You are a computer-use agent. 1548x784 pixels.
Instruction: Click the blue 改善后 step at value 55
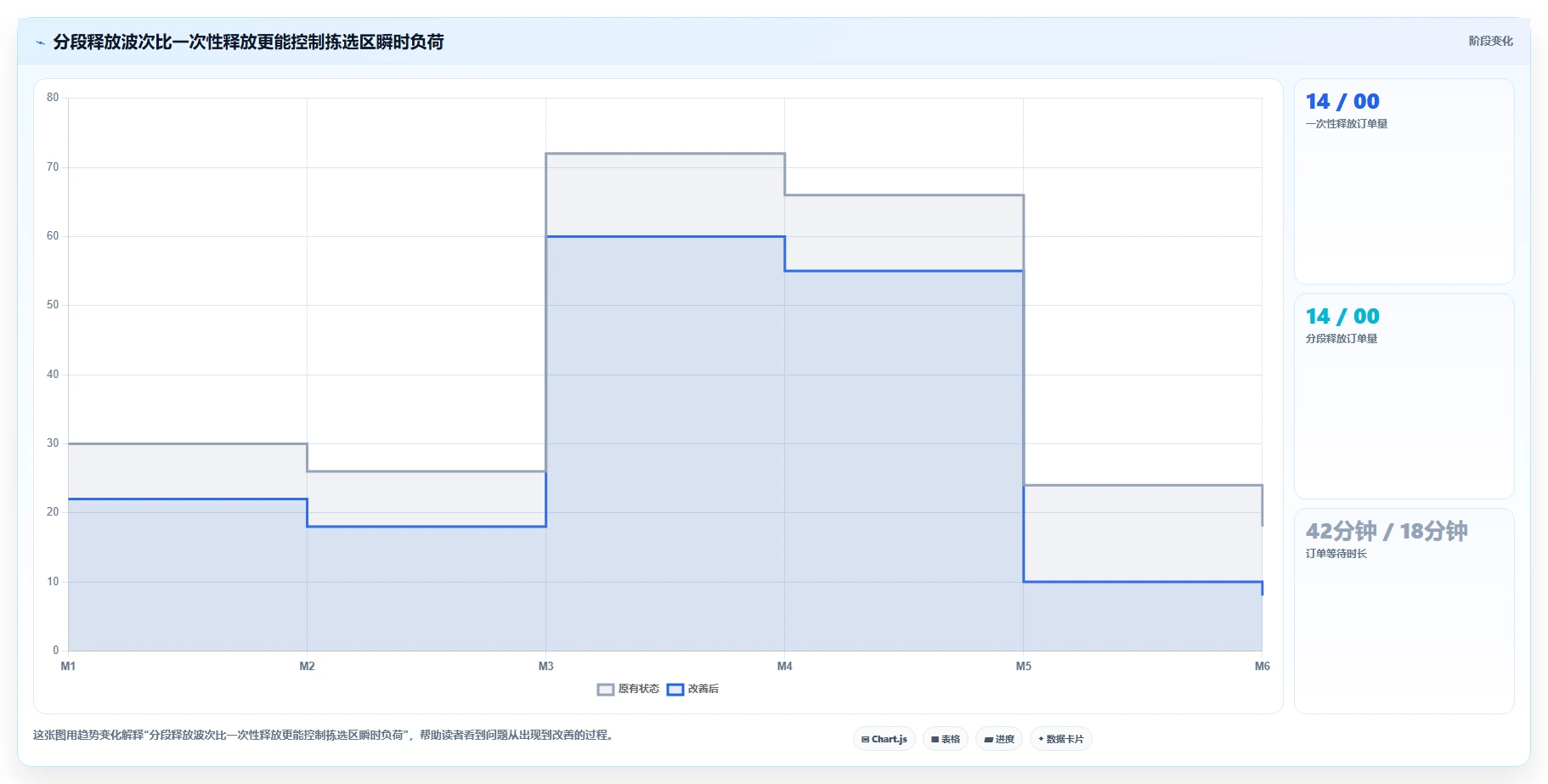(904, 271)
